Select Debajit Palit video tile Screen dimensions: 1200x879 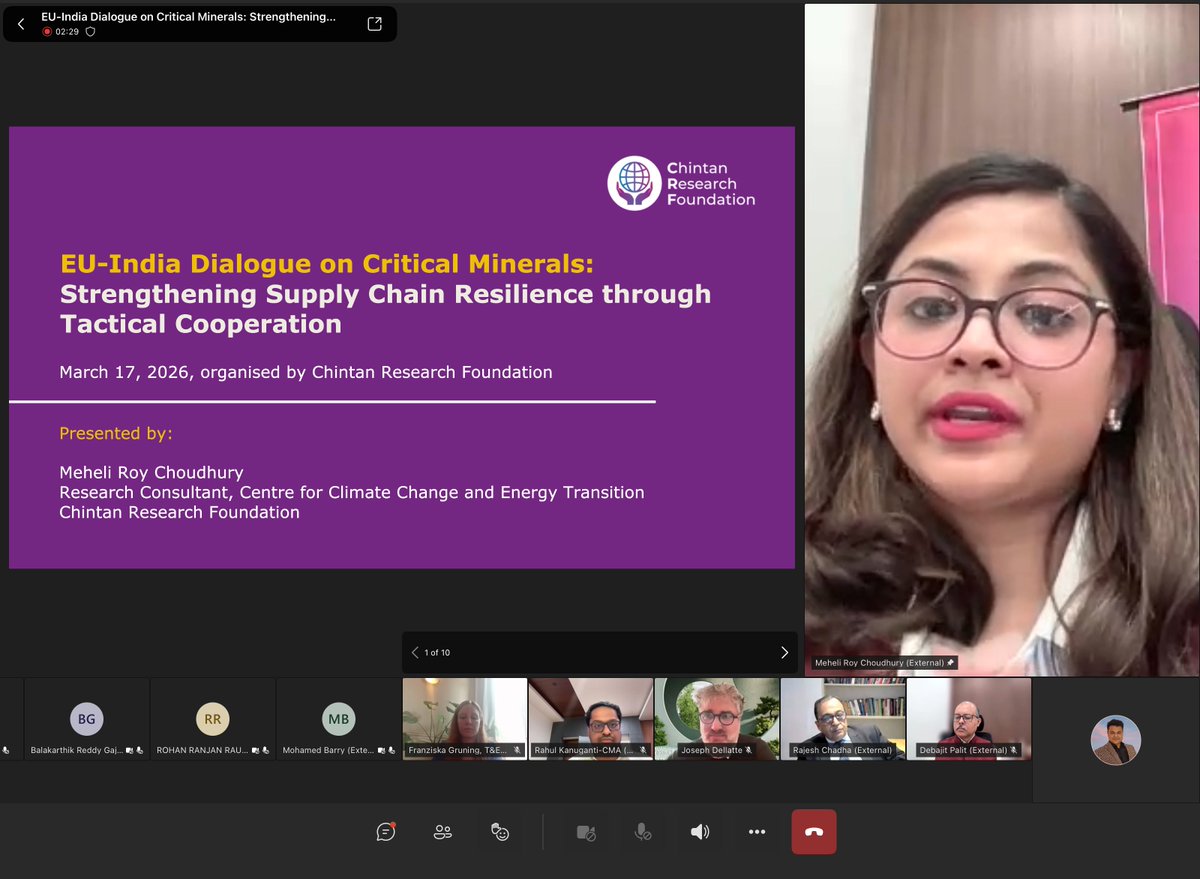tap(969, 719)
